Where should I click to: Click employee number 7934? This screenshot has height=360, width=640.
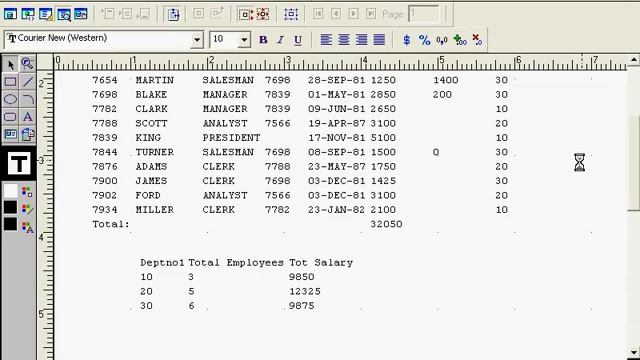(105, 210)
